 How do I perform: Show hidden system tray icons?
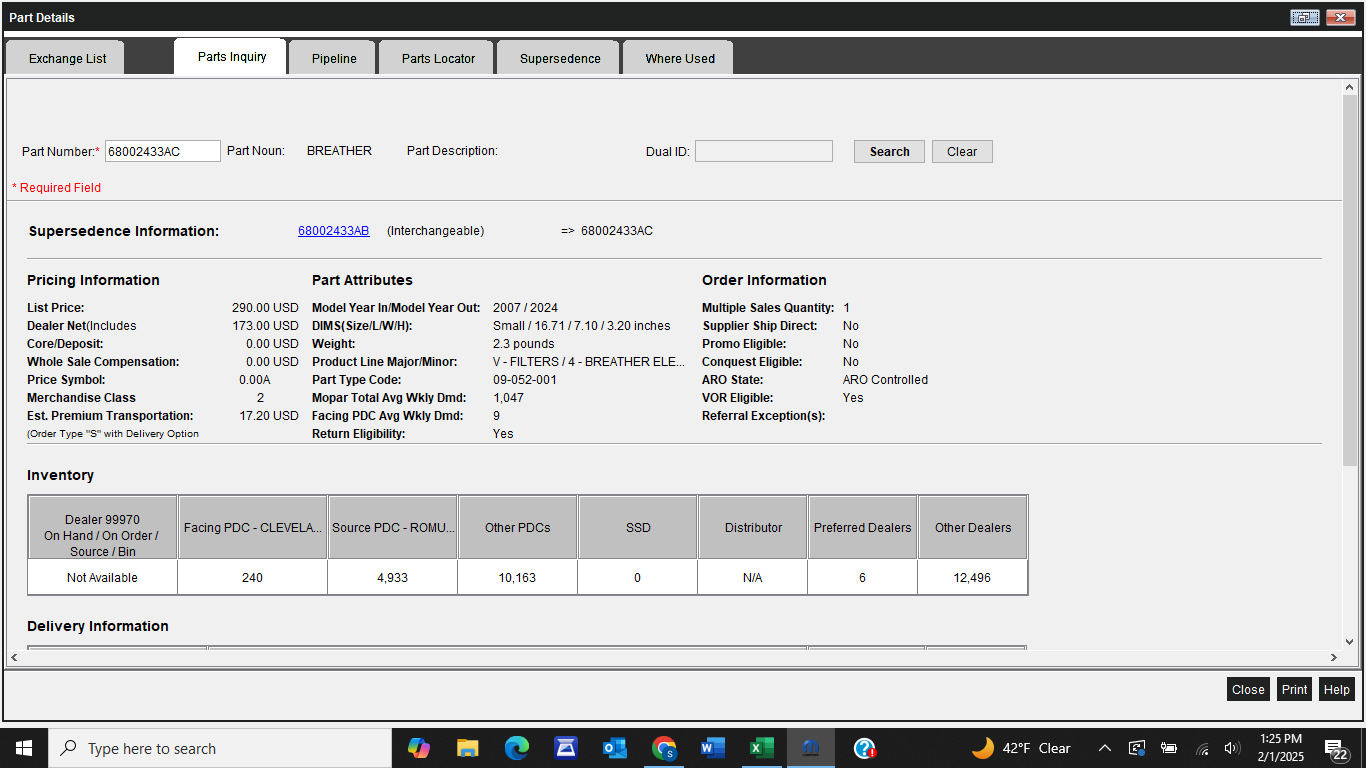pyautogui.click(x=1105, y=748)
